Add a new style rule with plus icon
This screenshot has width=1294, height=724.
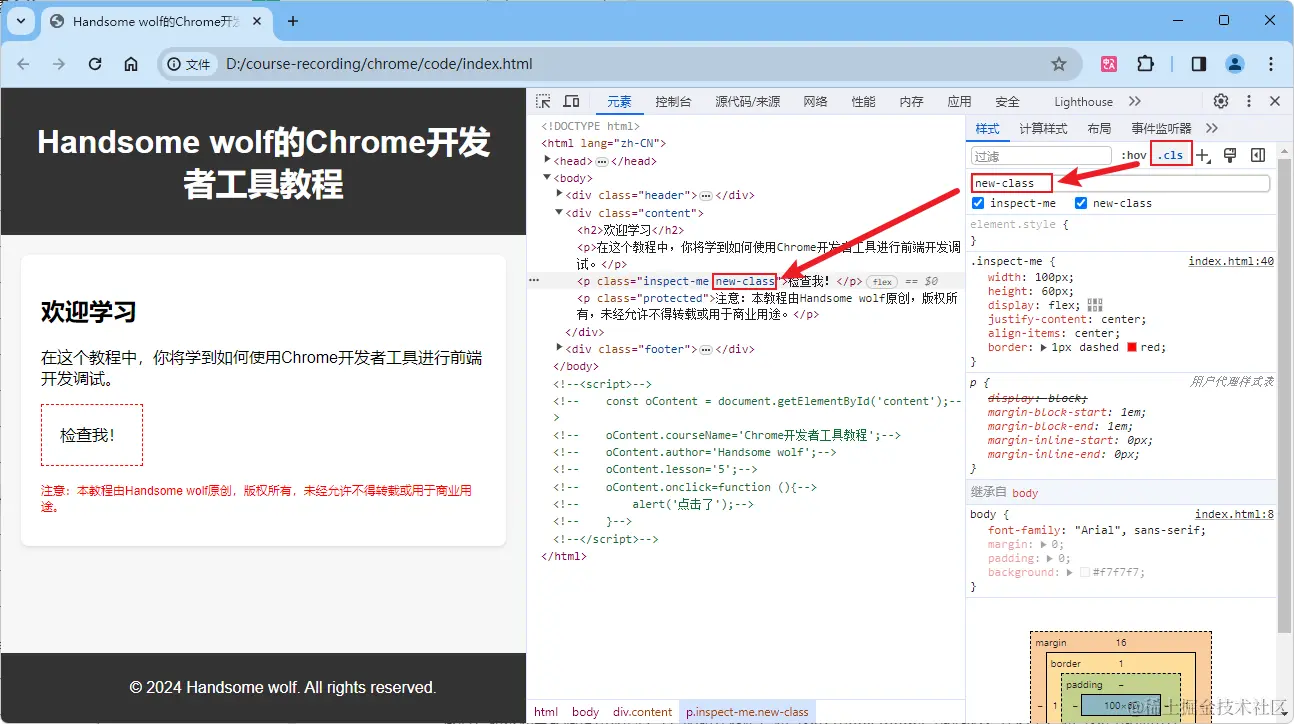[1203, 156]
